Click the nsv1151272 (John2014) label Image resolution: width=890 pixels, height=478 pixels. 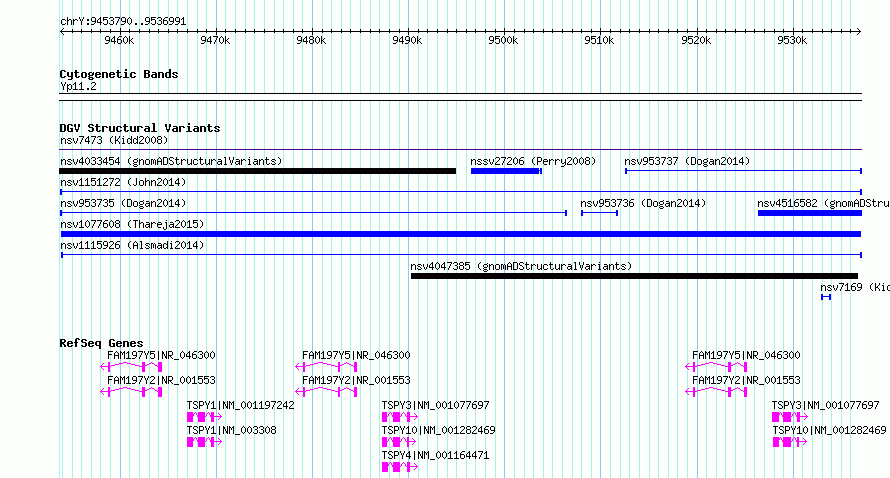123,182
